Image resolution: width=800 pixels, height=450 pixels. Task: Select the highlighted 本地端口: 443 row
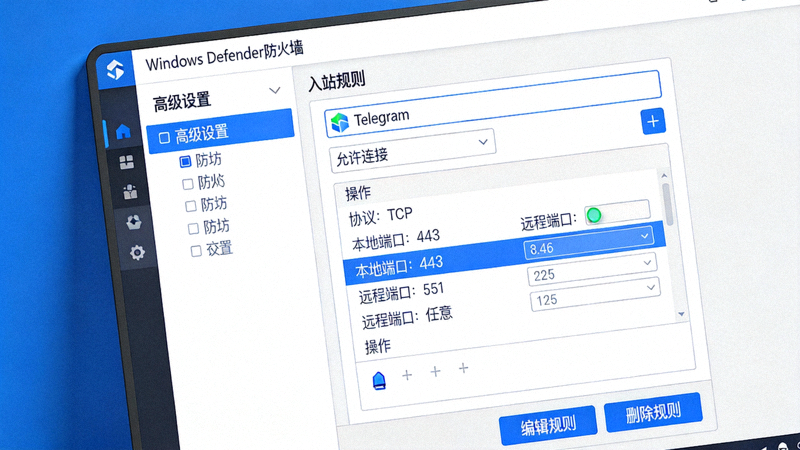[x=504, y=252]
